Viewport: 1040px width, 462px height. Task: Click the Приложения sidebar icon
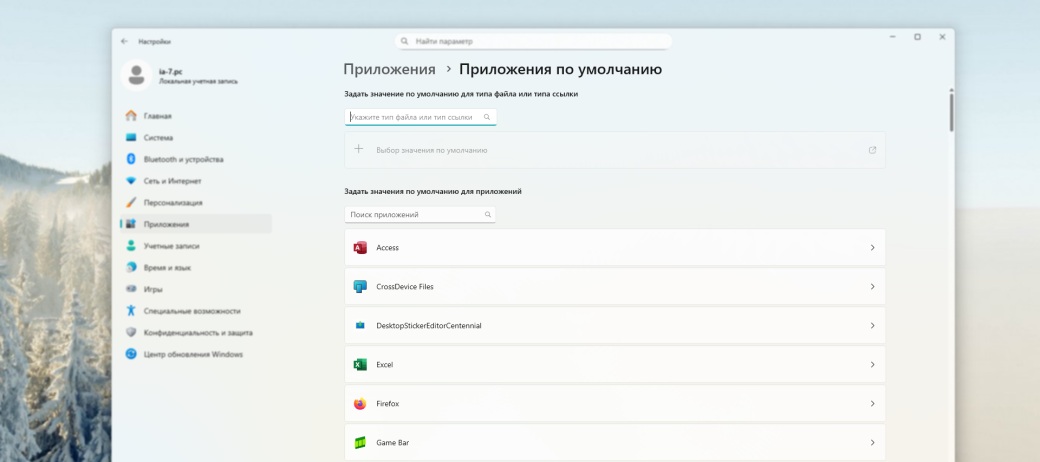click(x=131, y=224)
